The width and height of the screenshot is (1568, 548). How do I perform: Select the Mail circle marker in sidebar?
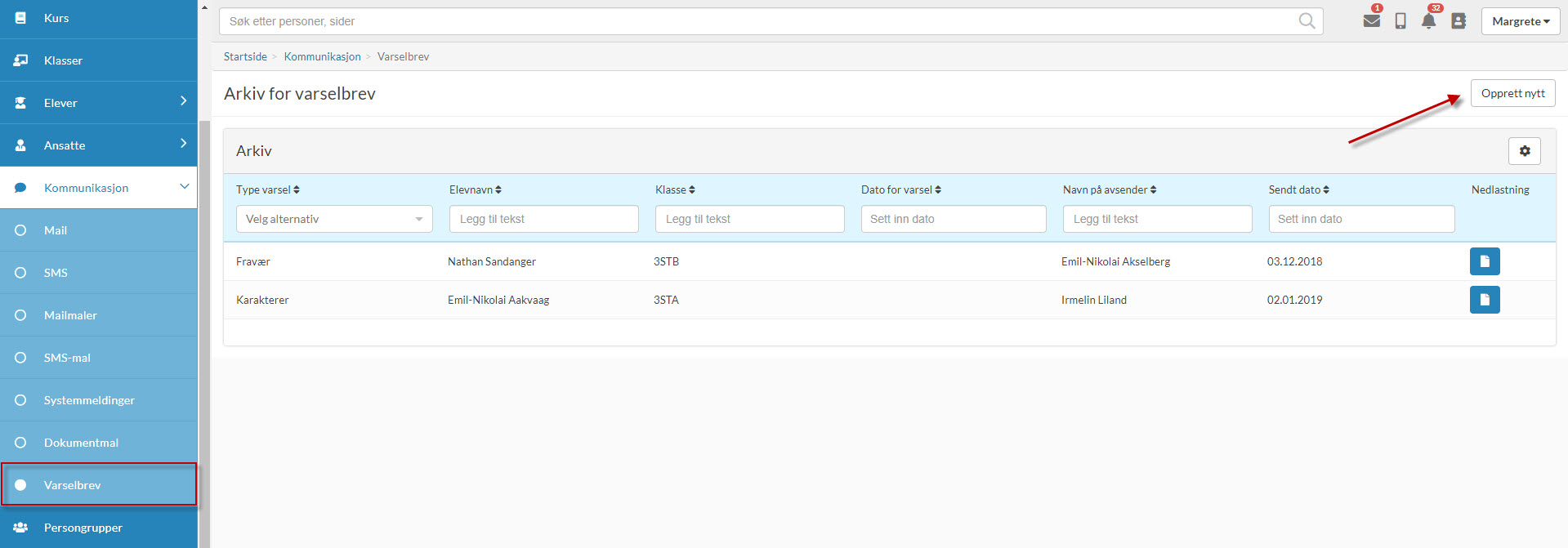(20, 230)
